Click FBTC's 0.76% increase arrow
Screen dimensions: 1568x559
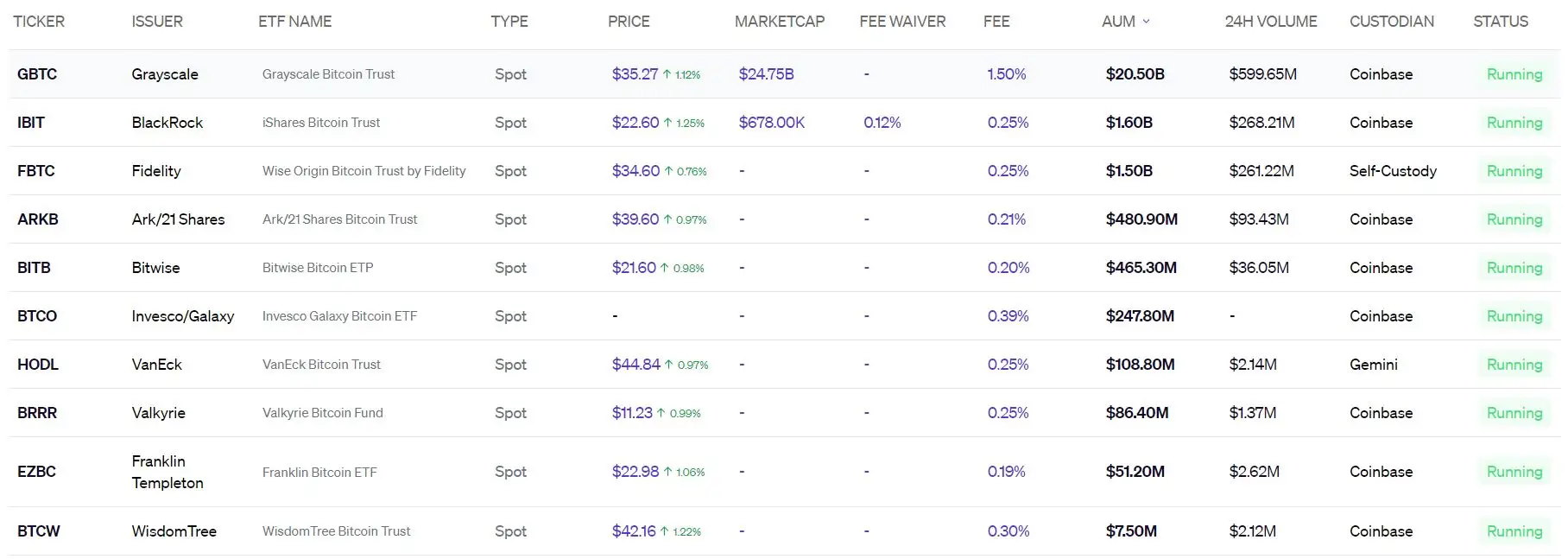point(670,170)
